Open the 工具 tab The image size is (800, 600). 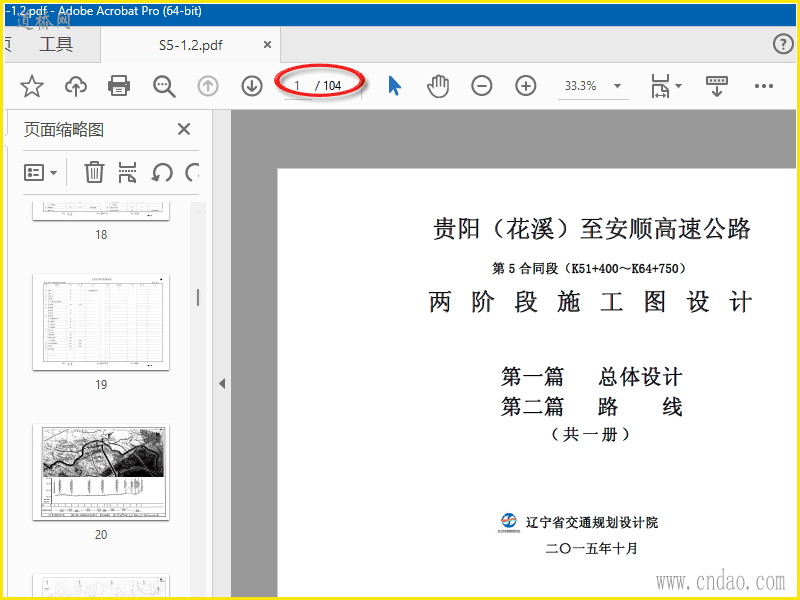tap(56, 45)
